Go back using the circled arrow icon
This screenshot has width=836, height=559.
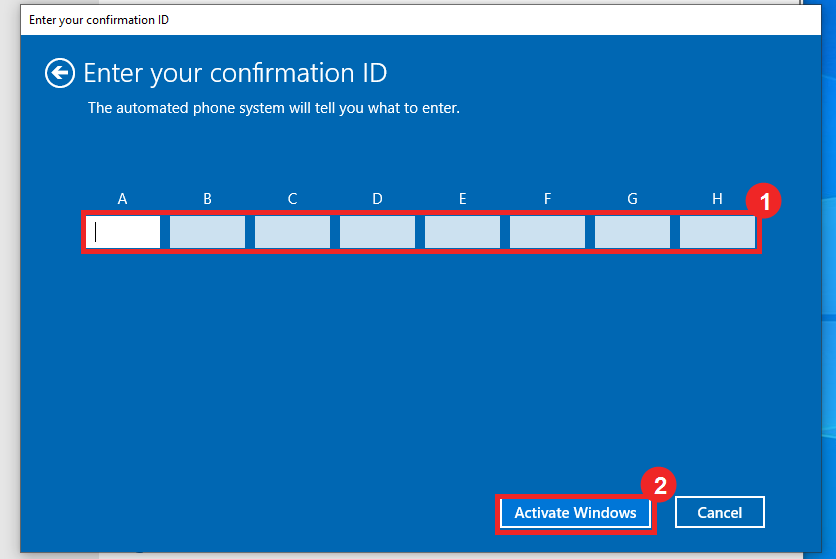60,73
